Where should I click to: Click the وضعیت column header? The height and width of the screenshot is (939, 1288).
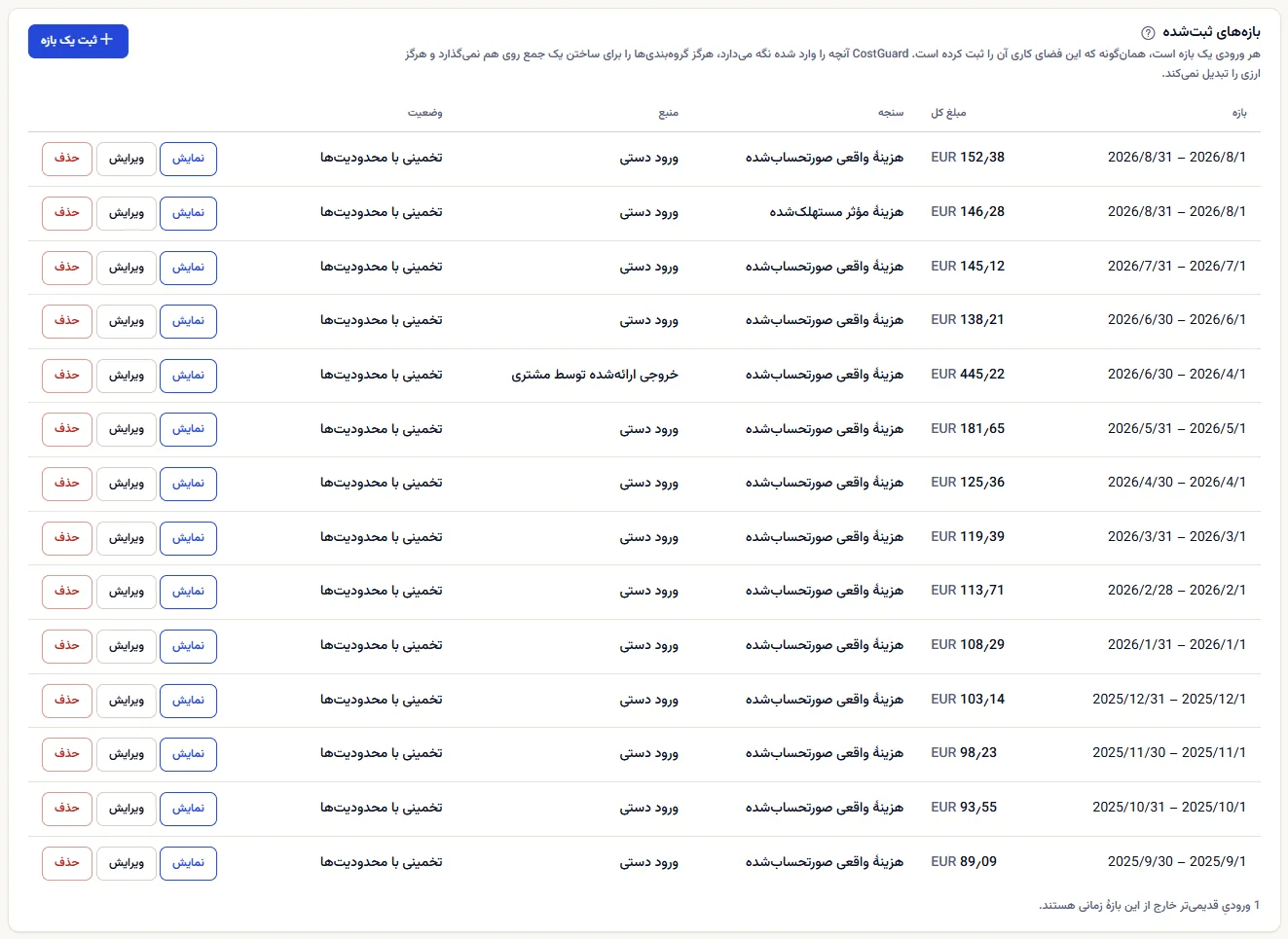pyautogui.click(x=424, y=113)
